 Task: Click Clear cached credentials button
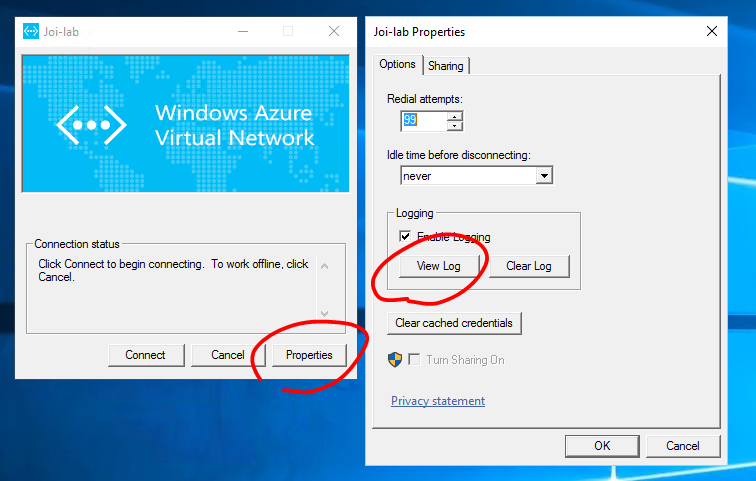[x=454, y=323]
